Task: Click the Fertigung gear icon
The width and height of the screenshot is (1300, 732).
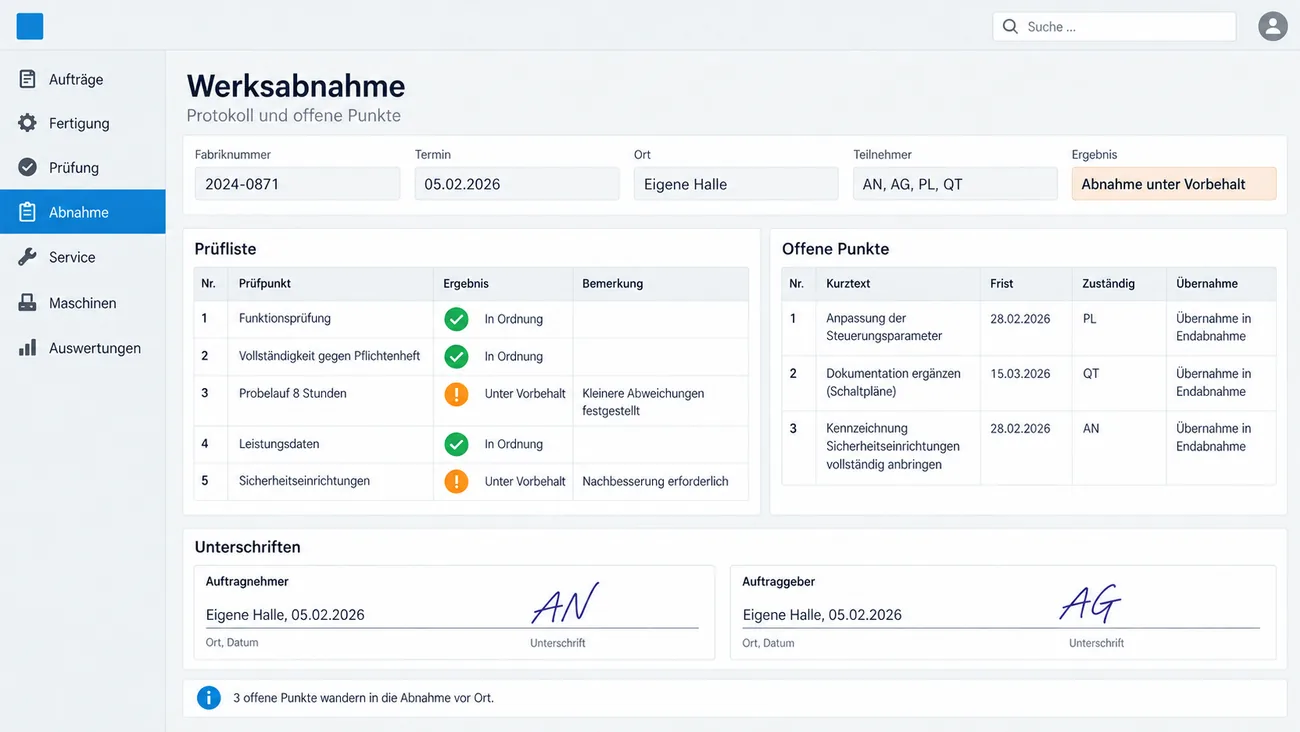Action: click(28, 123)
